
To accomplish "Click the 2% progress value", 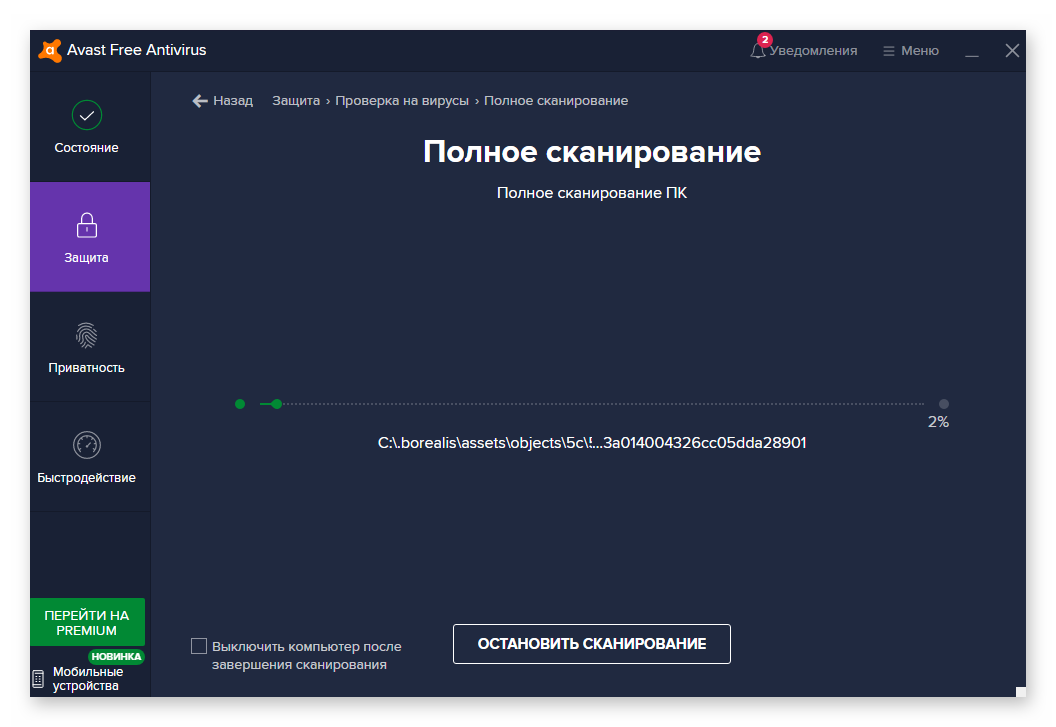I will (x=938, y=422).
